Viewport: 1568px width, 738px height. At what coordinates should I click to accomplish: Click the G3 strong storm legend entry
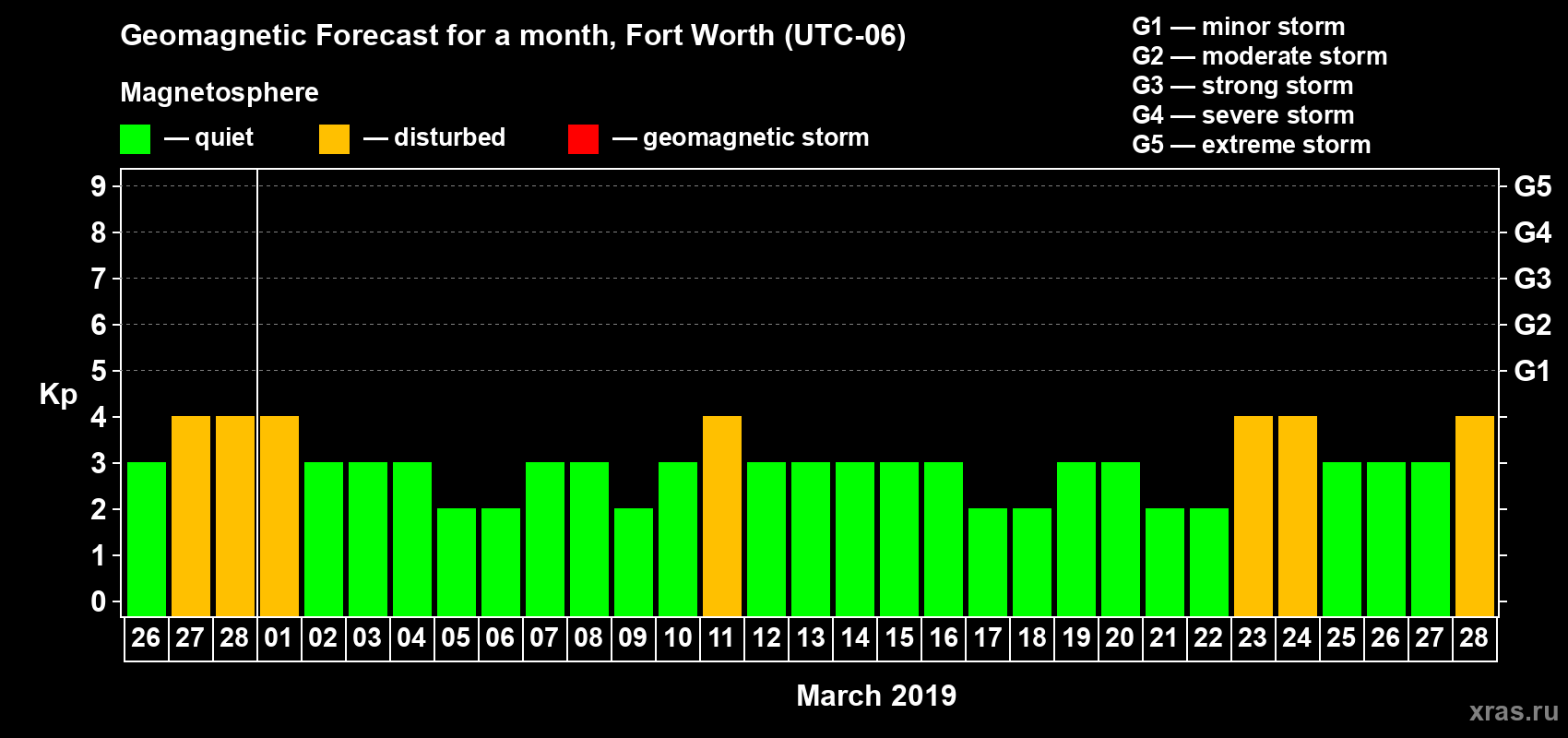tap(1242, 86)
